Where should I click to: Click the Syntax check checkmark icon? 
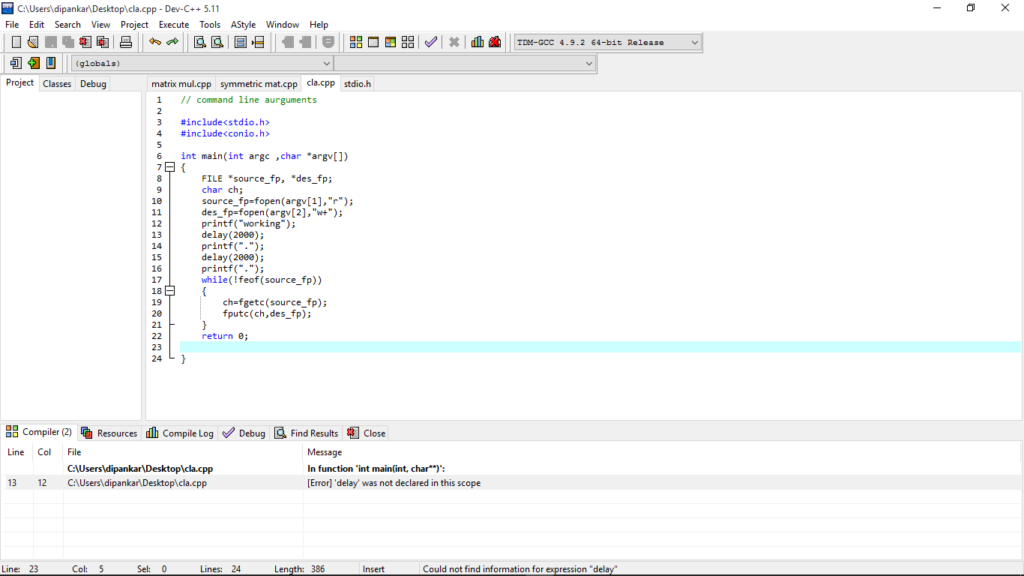[431, 42]
